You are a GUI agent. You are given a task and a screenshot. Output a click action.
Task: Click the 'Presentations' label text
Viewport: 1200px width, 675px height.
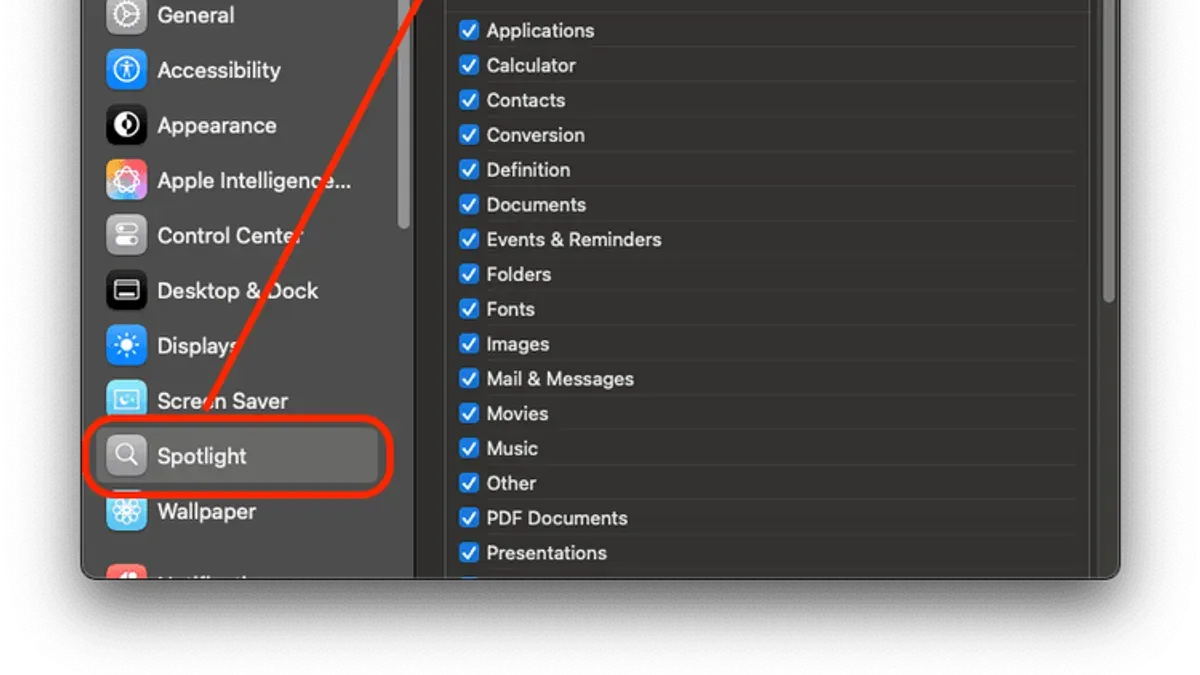546,553
